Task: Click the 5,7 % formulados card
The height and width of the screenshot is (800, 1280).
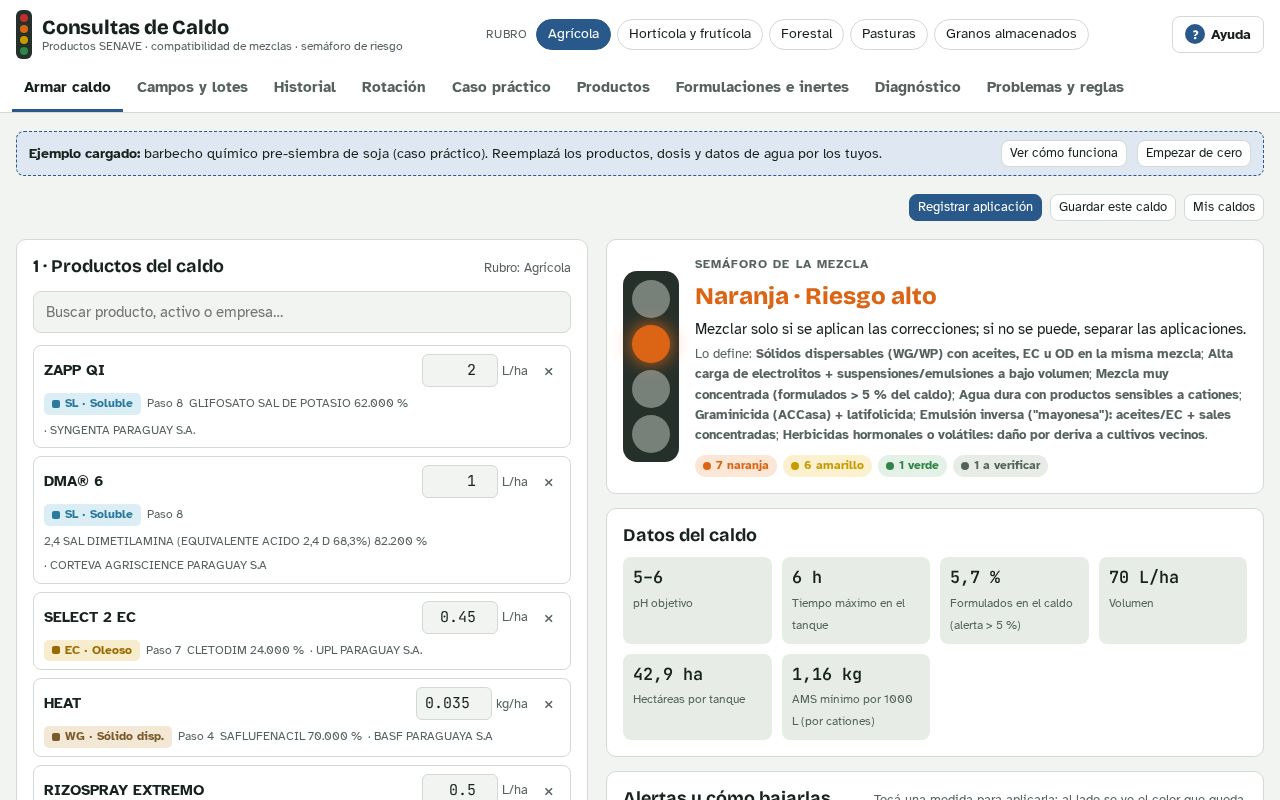Action: (1014, 600)
